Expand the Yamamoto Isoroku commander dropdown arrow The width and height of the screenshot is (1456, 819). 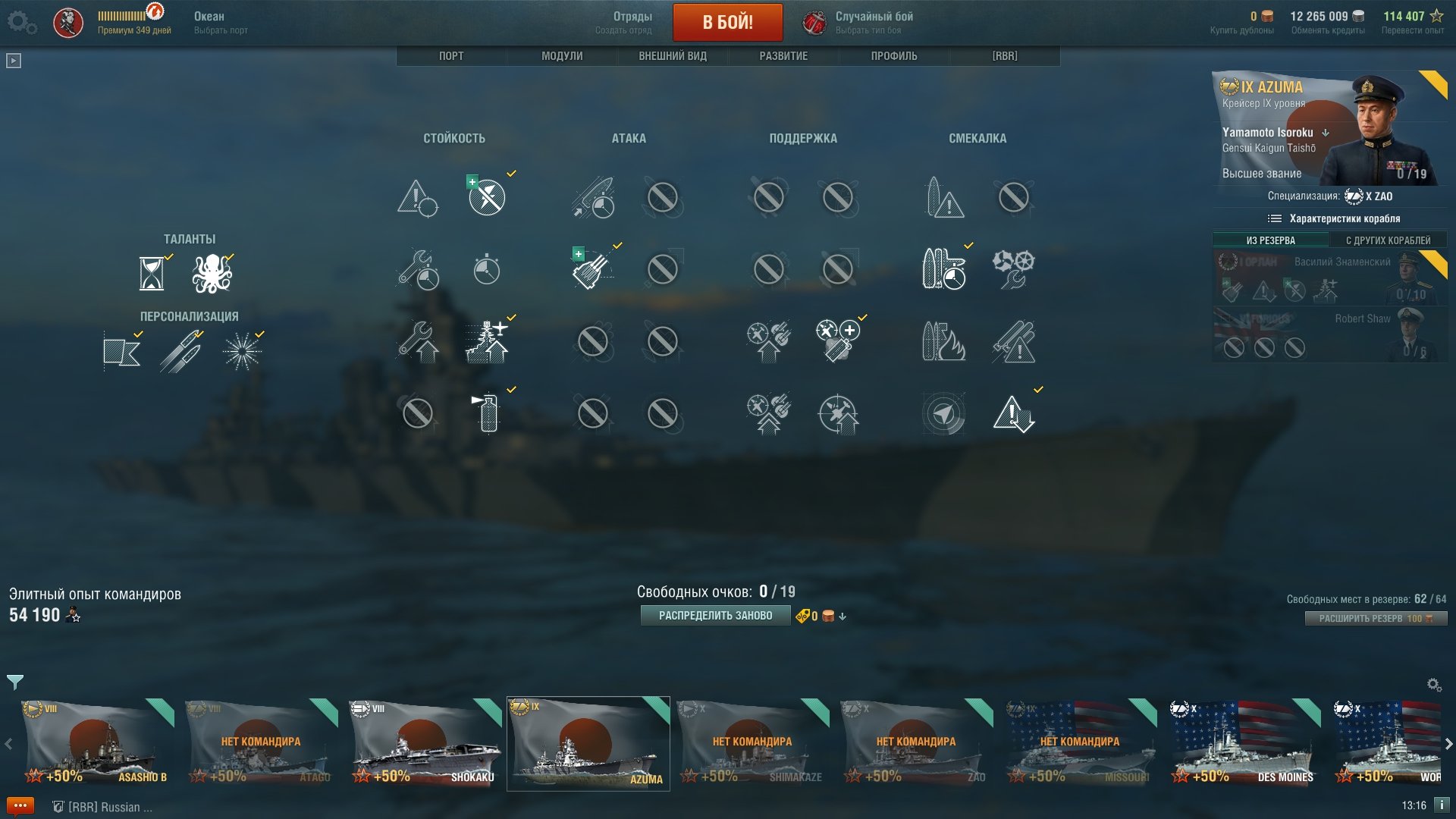[1326, 133]
